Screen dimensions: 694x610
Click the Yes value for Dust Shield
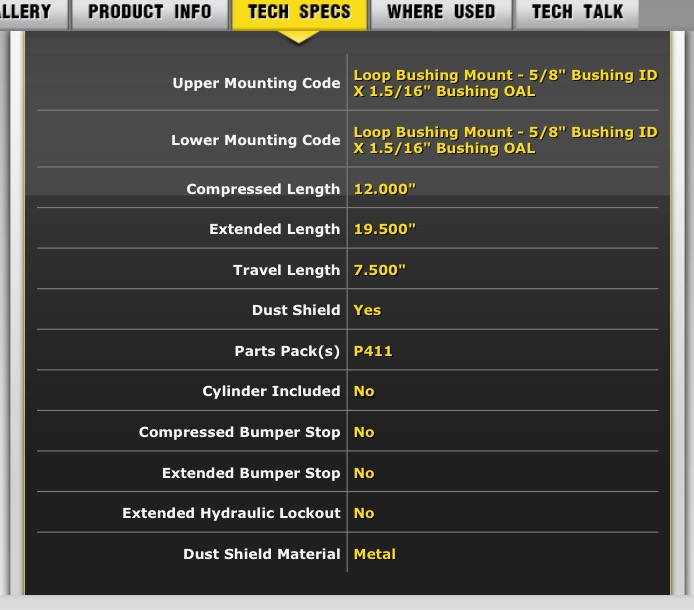[x=367, y=310]
